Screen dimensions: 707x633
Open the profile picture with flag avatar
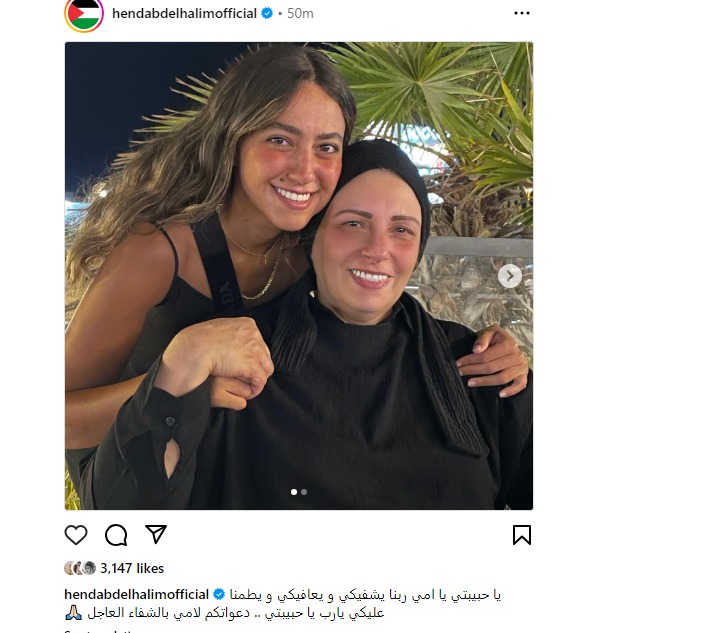84,14
